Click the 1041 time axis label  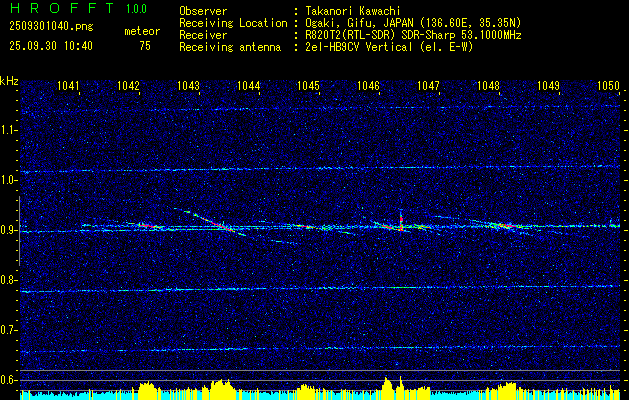[x=68, y=85]
